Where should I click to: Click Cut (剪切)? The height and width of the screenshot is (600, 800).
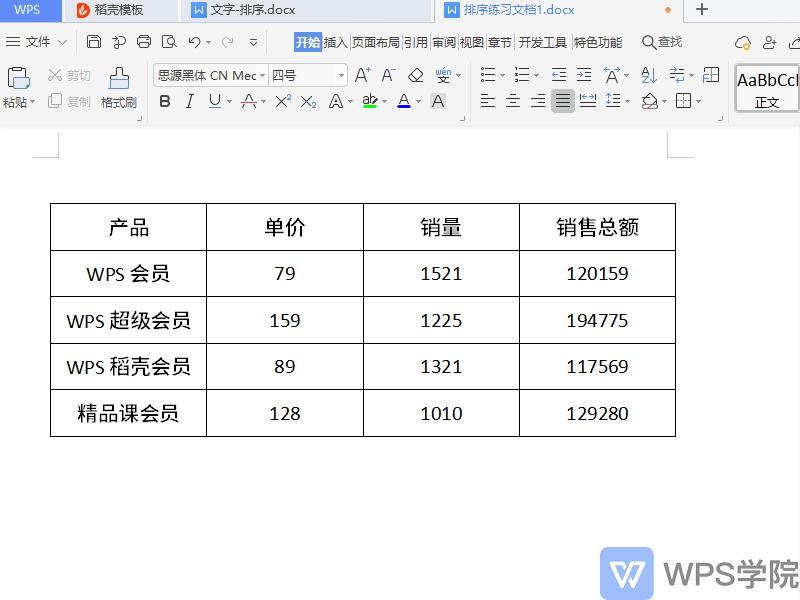pyautogui.click(x=69, y=76)
